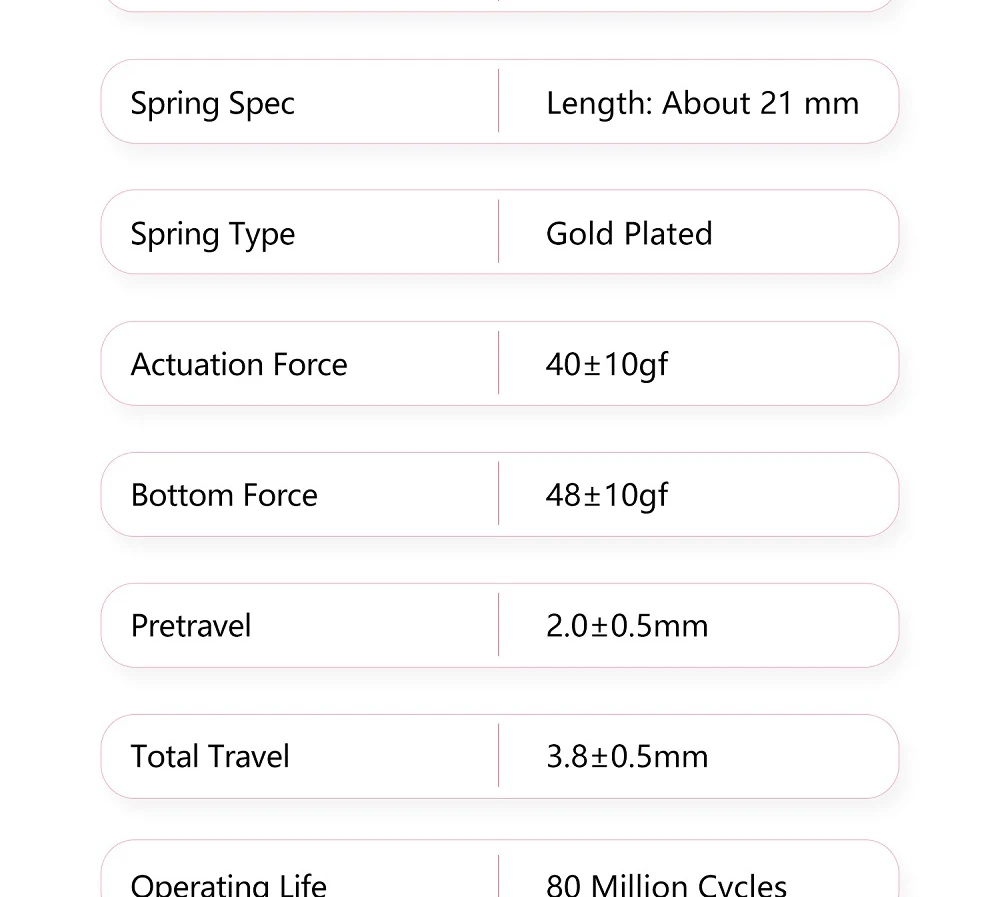Click the Pretravel label
The height and width of the screenshot is (897, 1000).
point(191,626)
